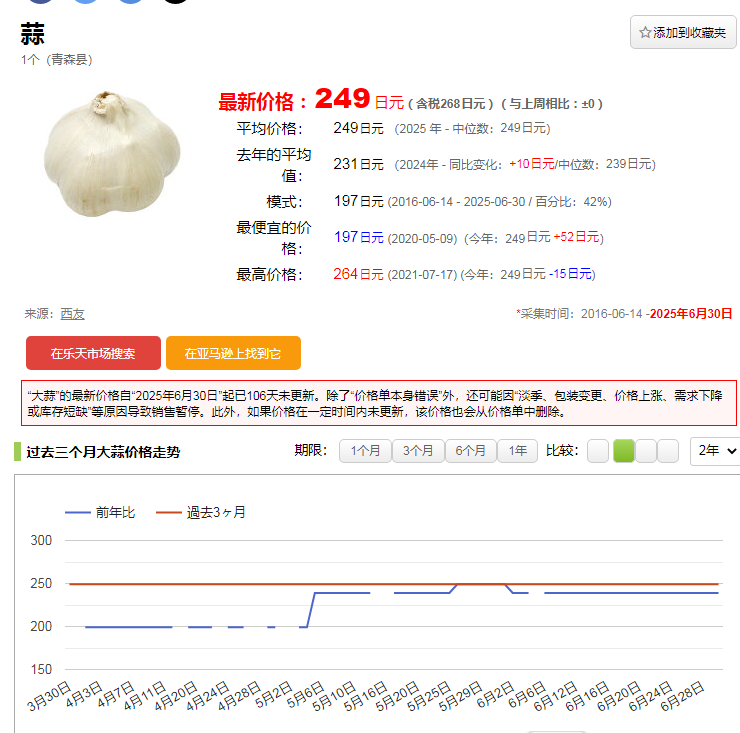Click the 百分比 42% text
This screenshot has height=733, width=740.
click(x=573, y=202)
